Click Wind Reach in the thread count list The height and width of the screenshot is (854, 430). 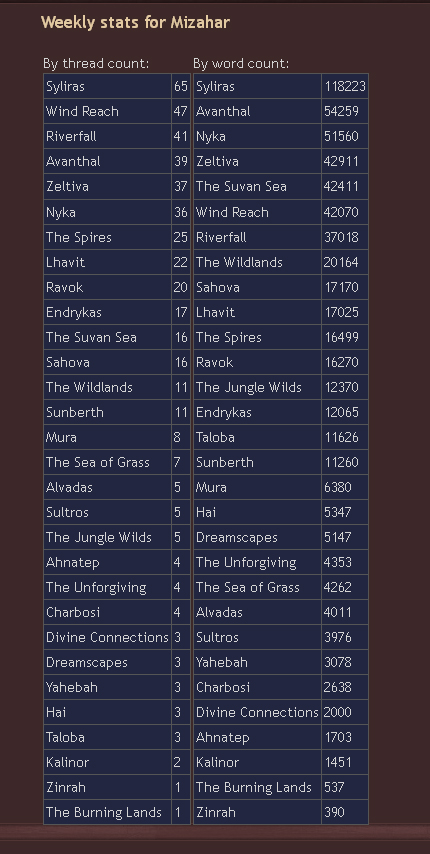point(82,112)
